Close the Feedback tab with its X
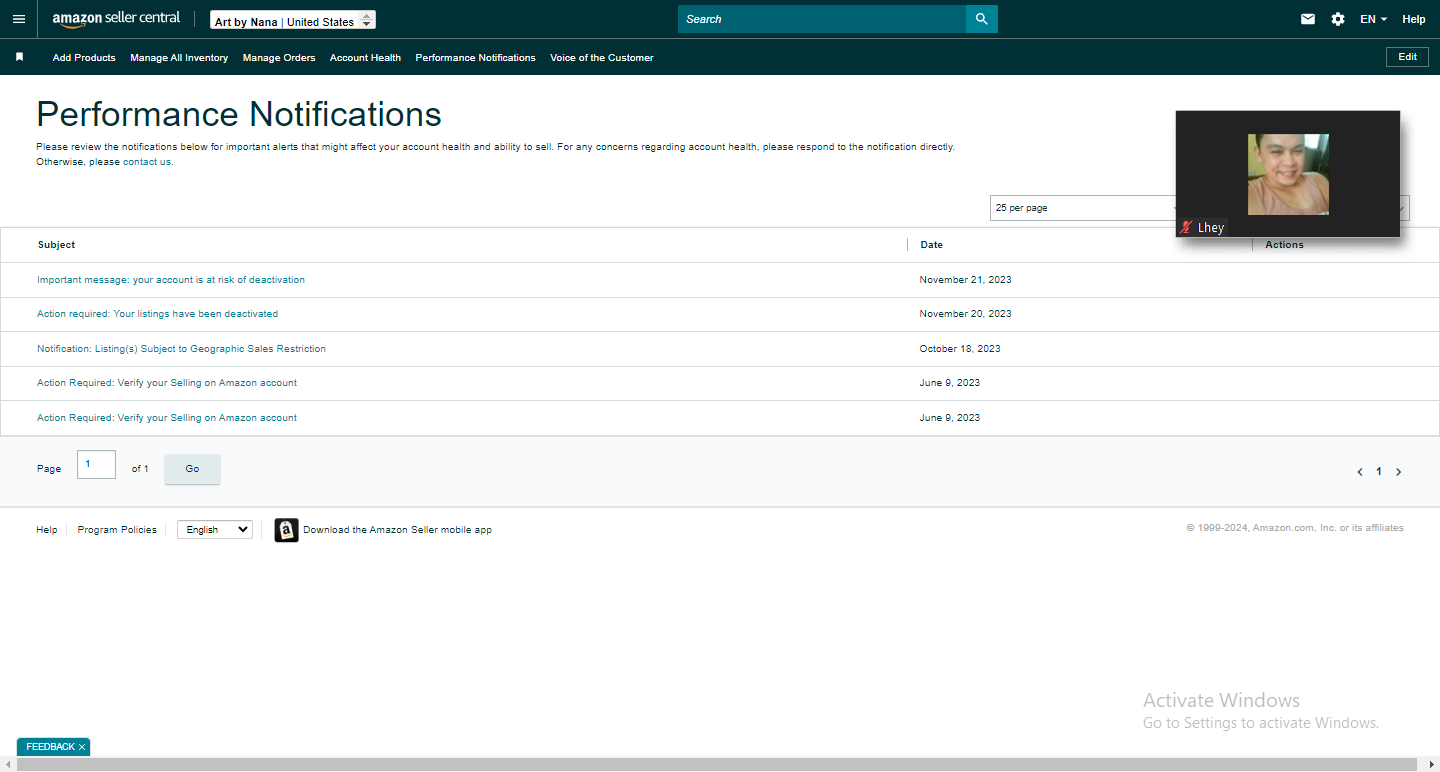This screenshot has width=1440, height=772. (x=82, y=747)
